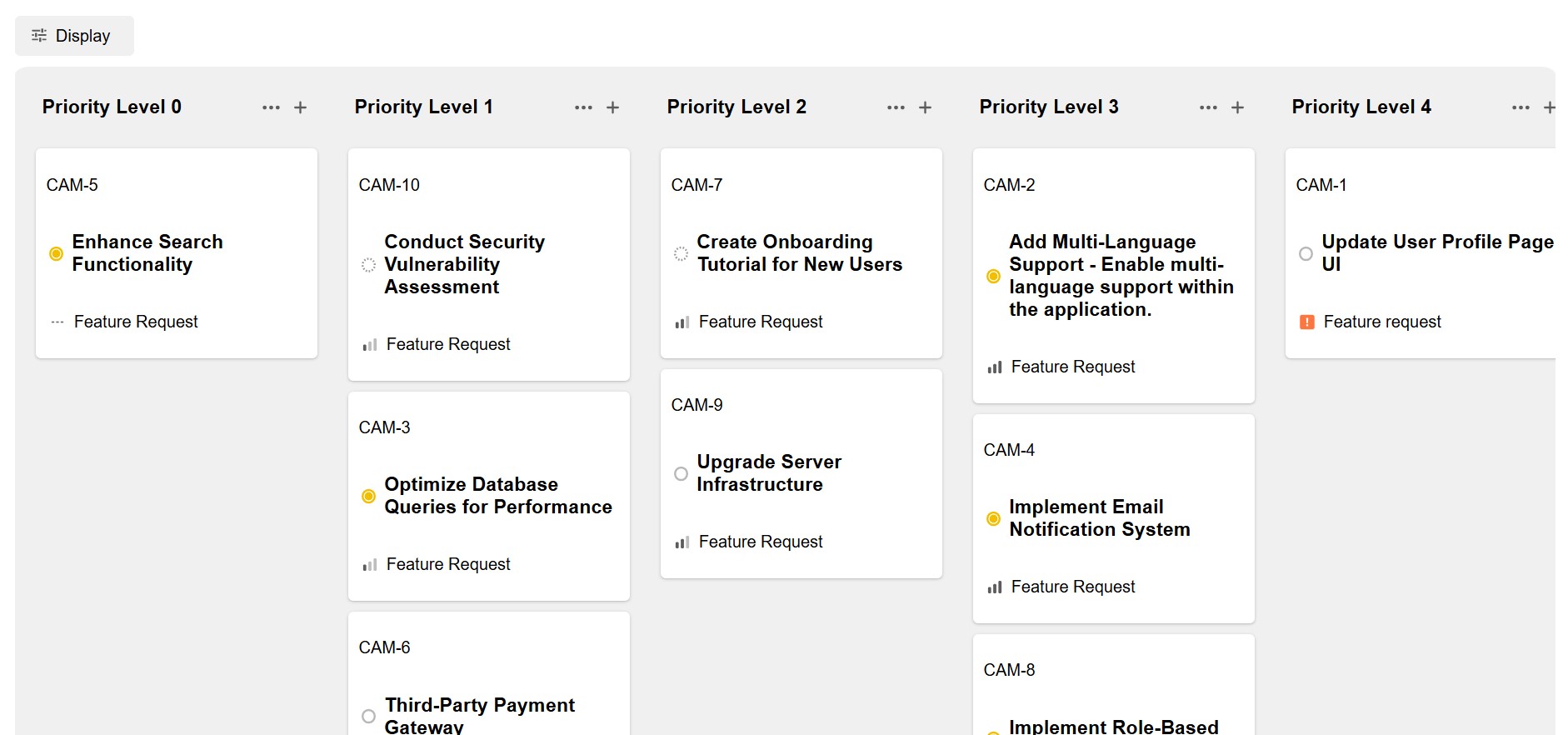The width and height of the screenshot is (1568, 735).
Task: Expand Priority Level 4 more options
Action: pyautogui.click(x=1521, y=107)
